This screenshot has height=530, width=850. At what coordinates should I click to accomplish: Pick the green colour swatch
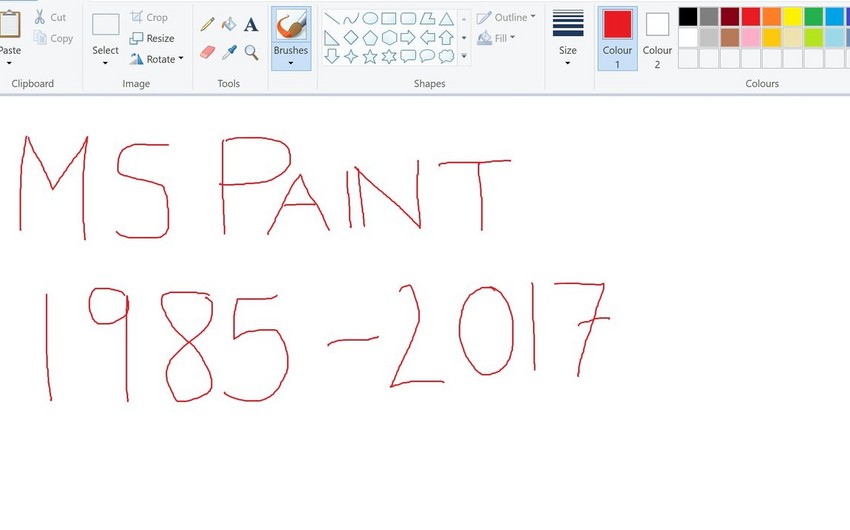814,17
